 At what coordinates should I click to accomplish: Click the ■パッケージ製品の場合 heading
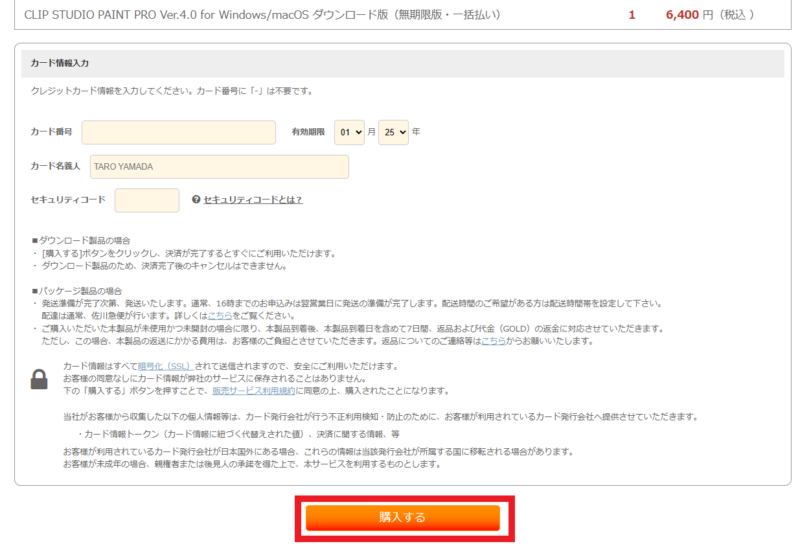click(x=77, y=291)
